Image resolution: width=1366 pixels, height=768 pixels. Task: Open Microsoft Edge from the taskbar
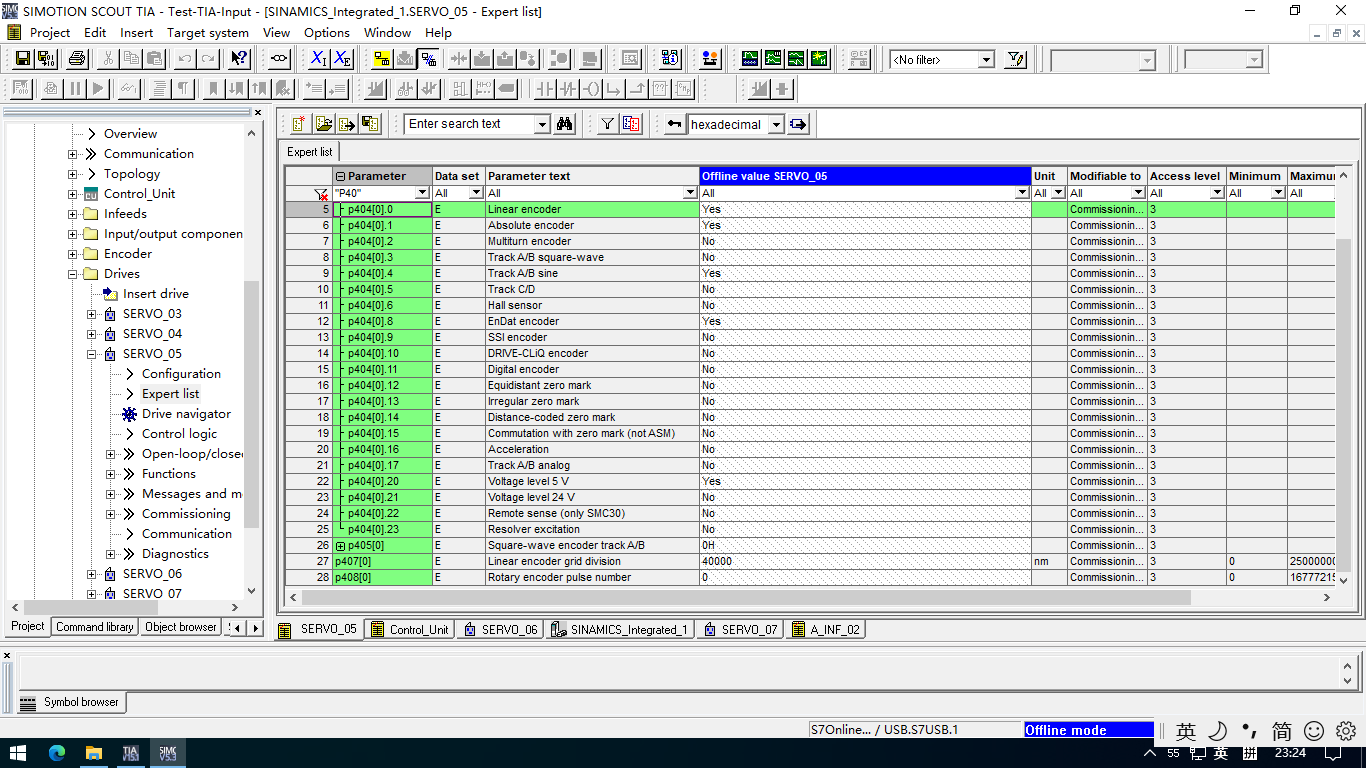pos(56,753)
